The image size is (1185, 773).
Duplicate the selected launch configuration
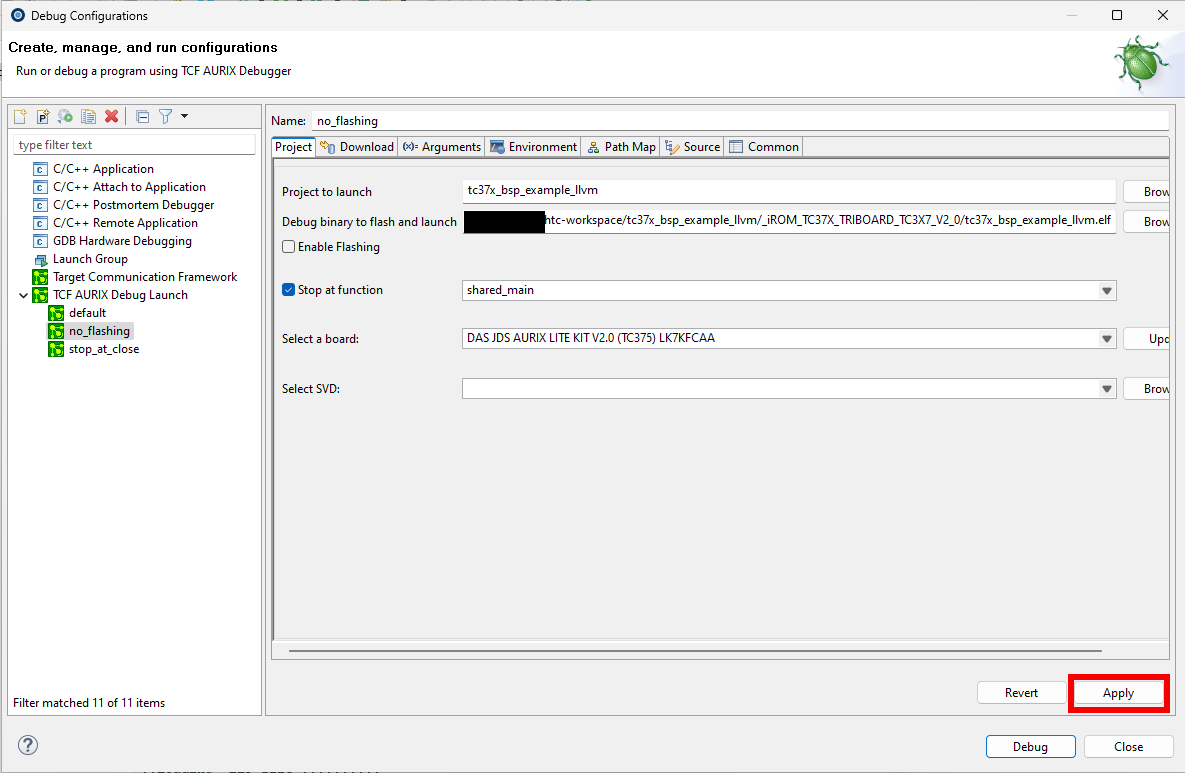click(89, 117)
